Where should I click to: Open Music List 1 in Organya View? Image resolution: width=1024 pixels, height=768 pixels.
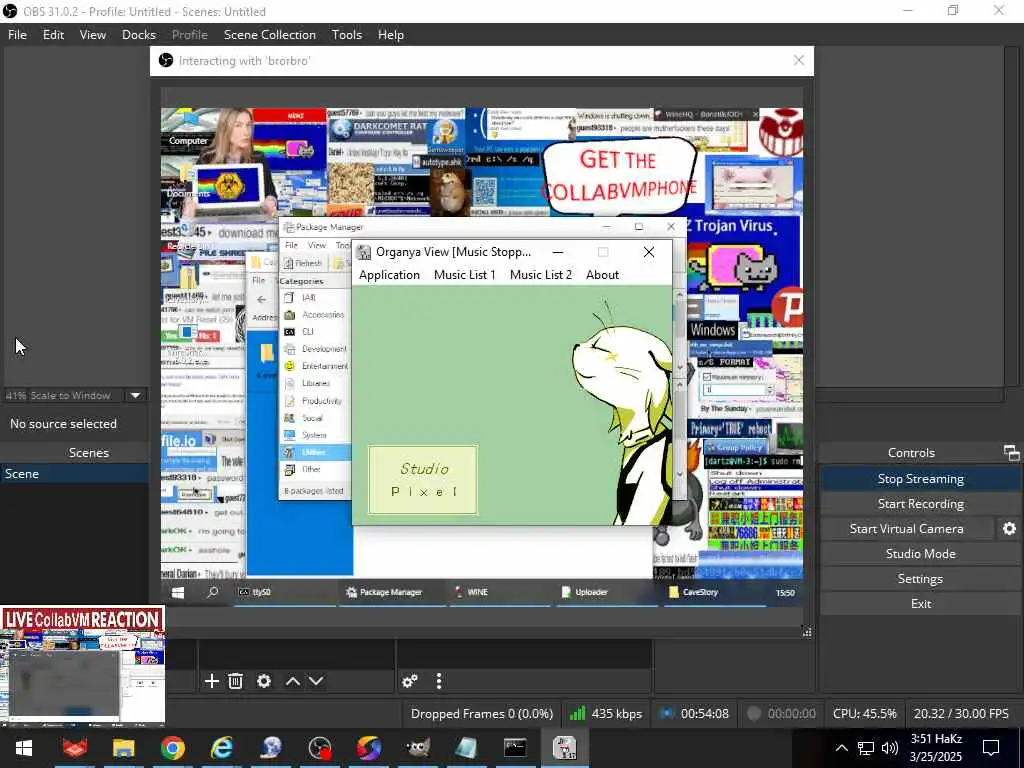[x=464, y=275]
